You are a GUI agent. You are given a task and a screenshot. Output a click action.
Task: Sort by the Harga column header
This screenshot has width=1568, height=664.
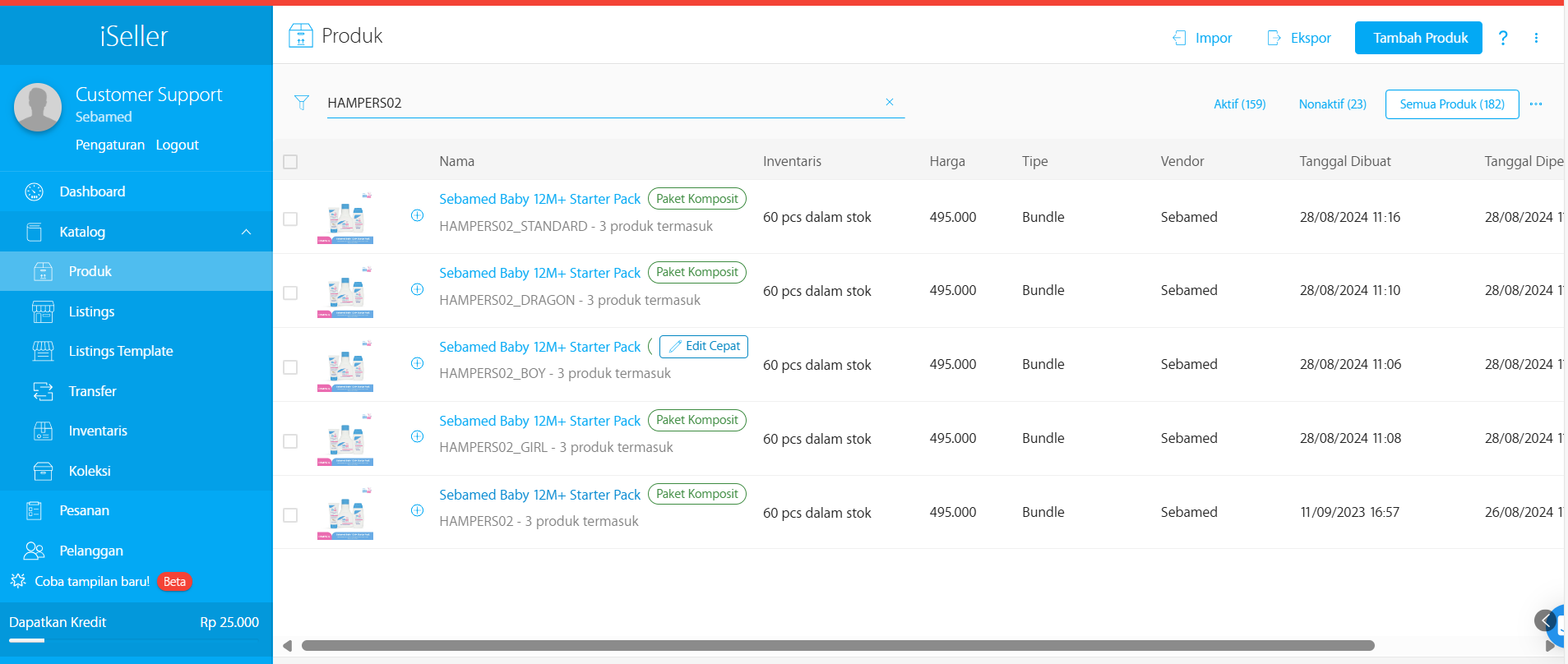pyautogui.click(x=947, y=161)
